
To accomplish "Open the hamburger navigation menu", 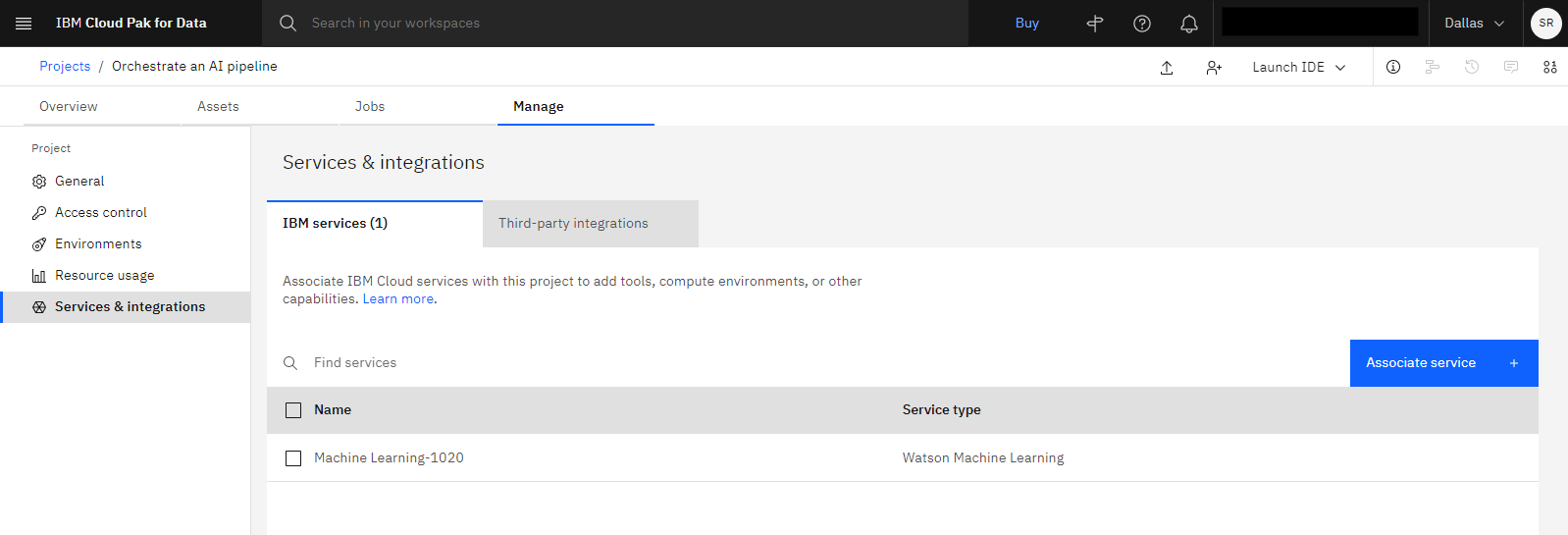I will click(x=24, y=23).
